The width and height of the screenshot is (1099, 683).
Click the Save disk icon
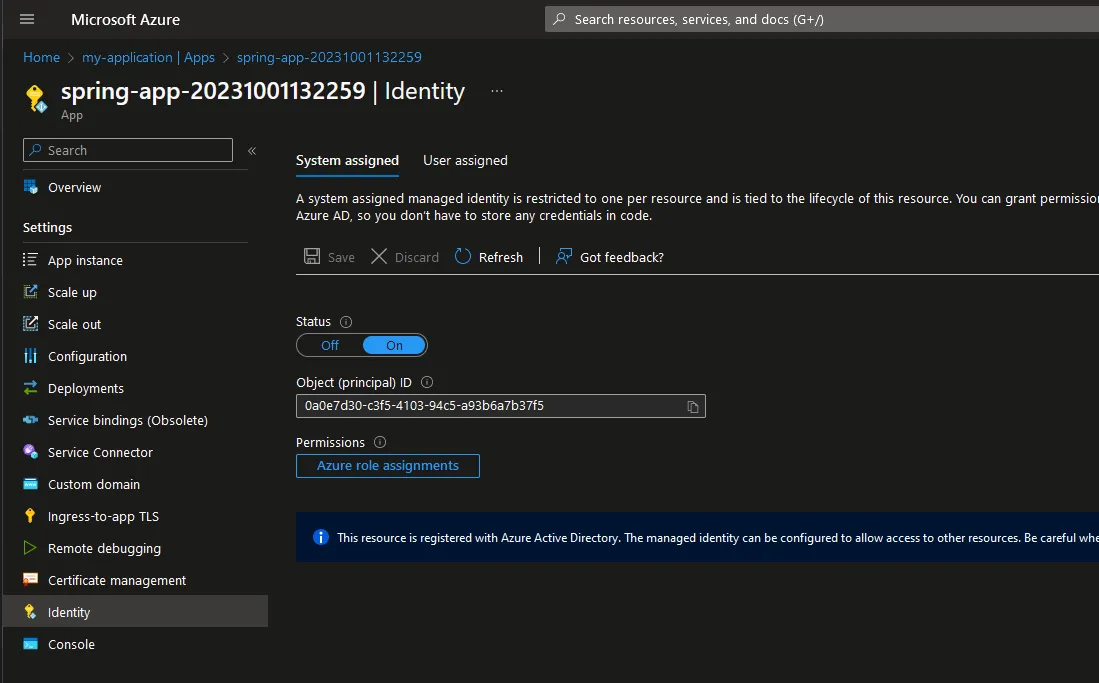[312, 257]
